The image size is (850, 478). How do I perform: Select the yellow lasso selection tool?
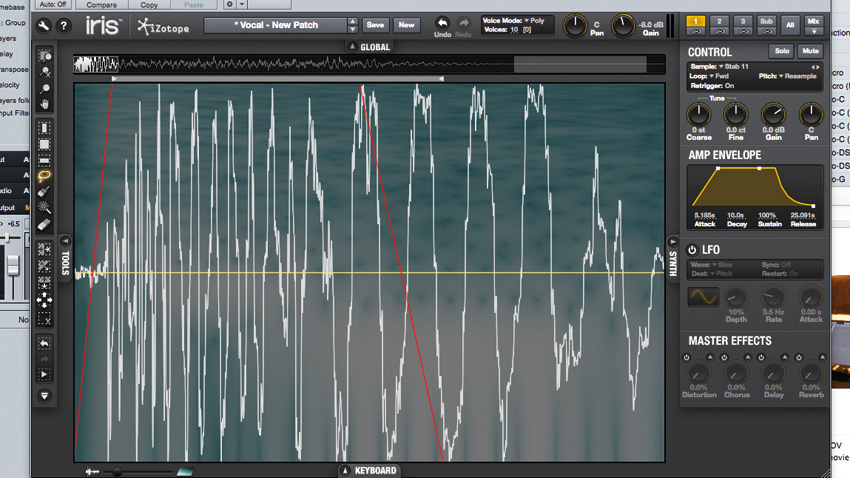click(44, 176)
